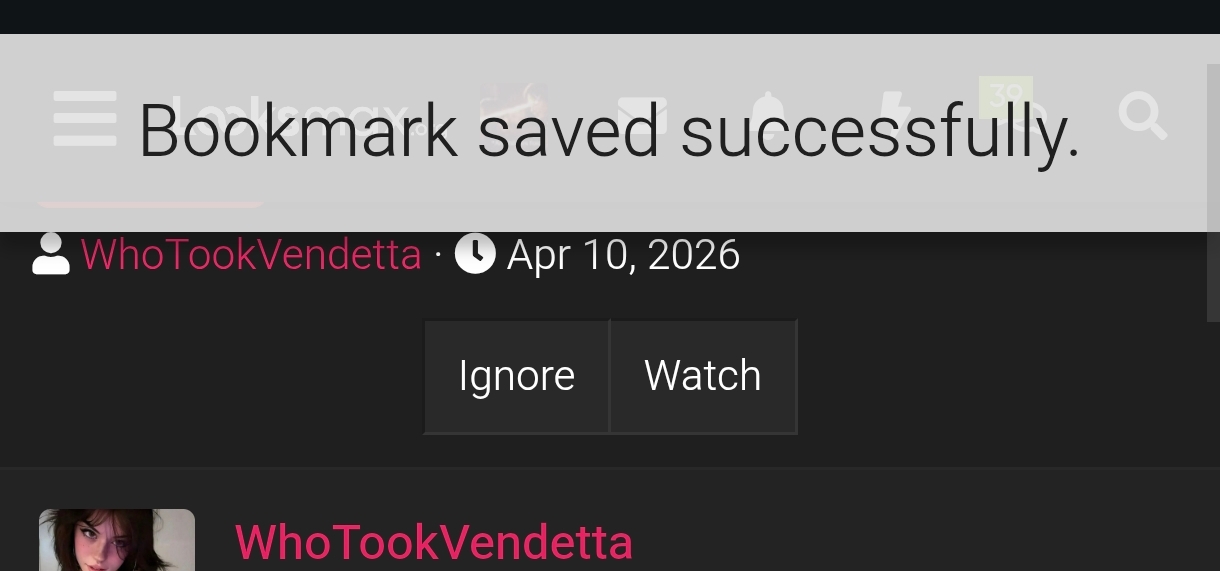Open the bell alerts icon
Screen dimensions: 1220x571
coord(768,116)
